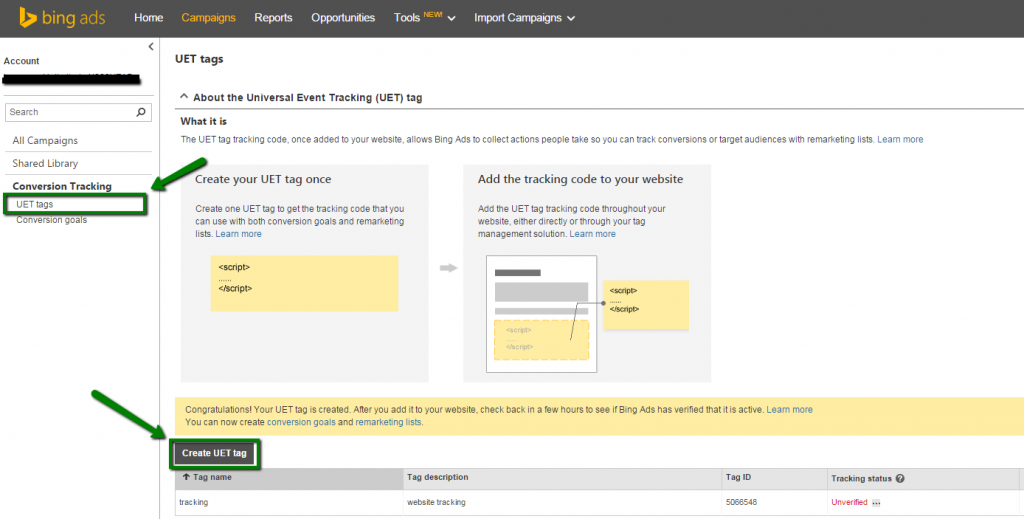1024x519 pixels.
Task: Click the Tracking status help icon
Action: [901, 478]
